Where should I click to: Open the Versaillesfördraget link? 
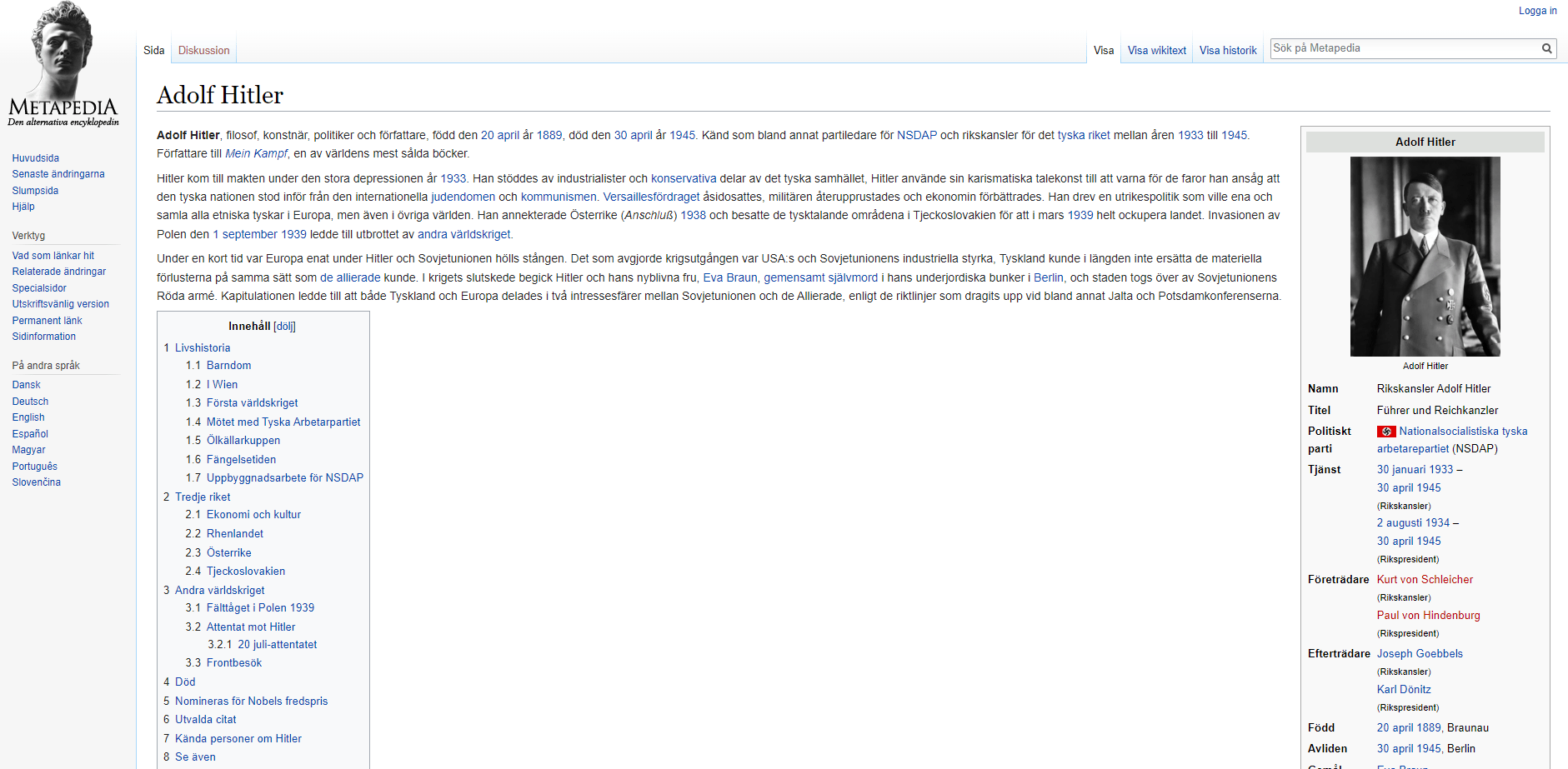[651, 197]
